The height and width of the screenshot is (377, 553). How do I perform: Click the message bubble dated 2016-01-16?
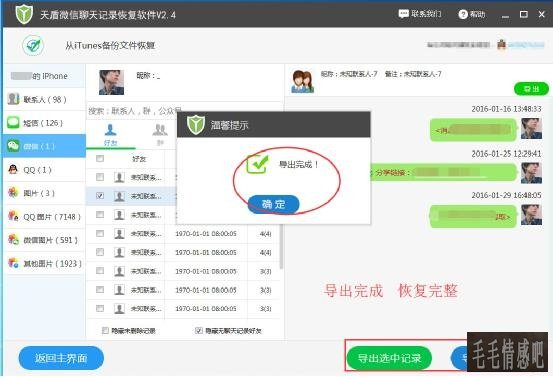[x=473, y=130]
